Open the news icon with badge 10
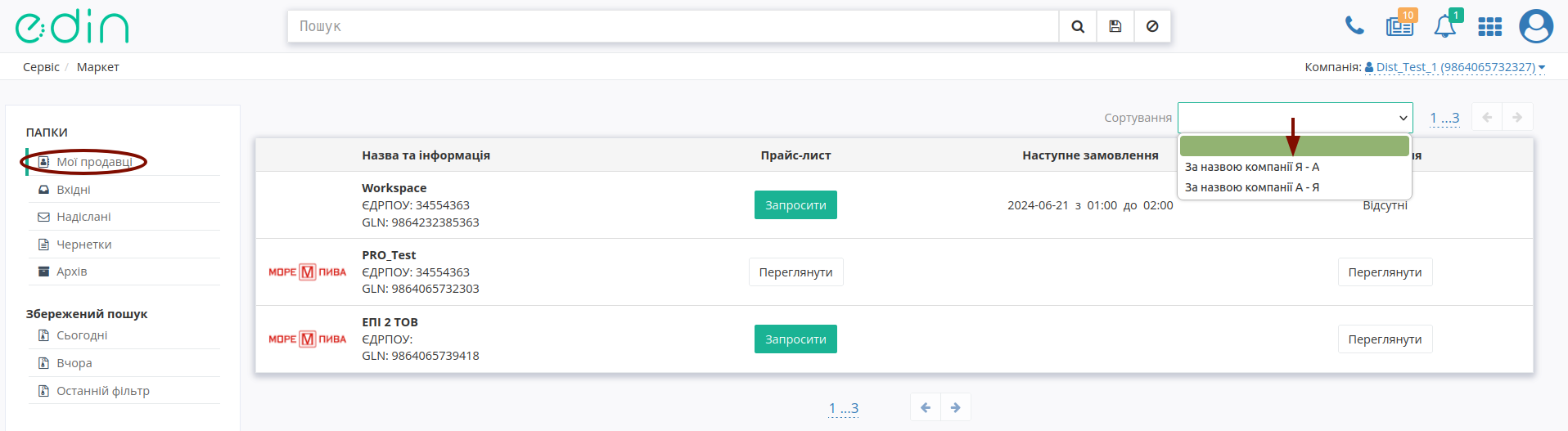This screenshot has width=1568, height=431. click(1400, 25)
